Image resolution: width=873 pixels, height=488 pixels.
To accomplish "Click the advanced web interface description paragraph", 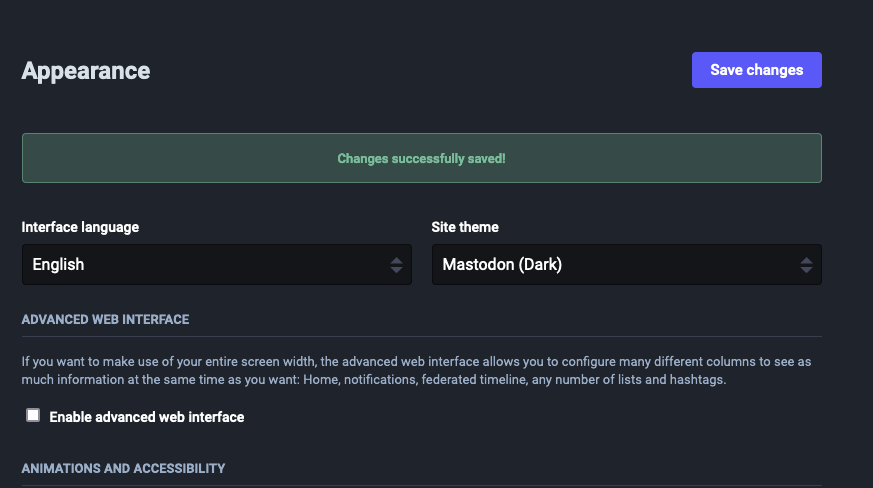I will [x=421, y=370].
